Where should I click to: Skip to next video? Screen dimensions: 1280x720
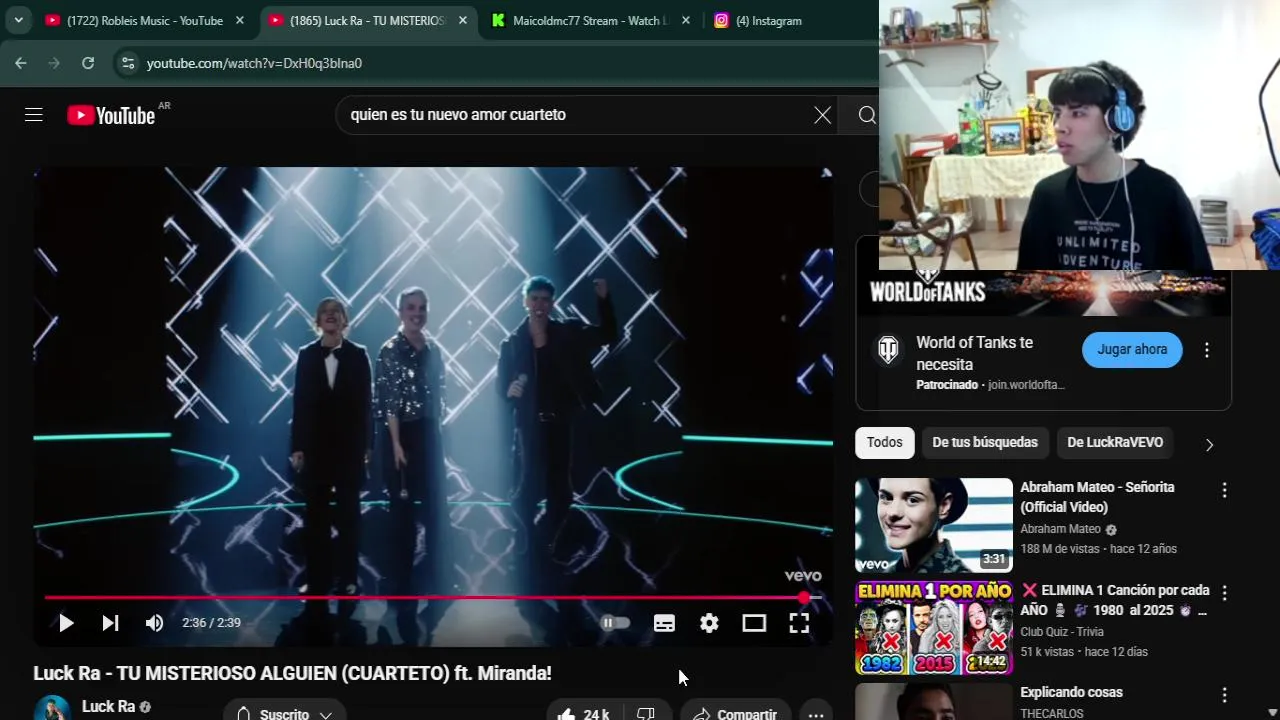110,623
